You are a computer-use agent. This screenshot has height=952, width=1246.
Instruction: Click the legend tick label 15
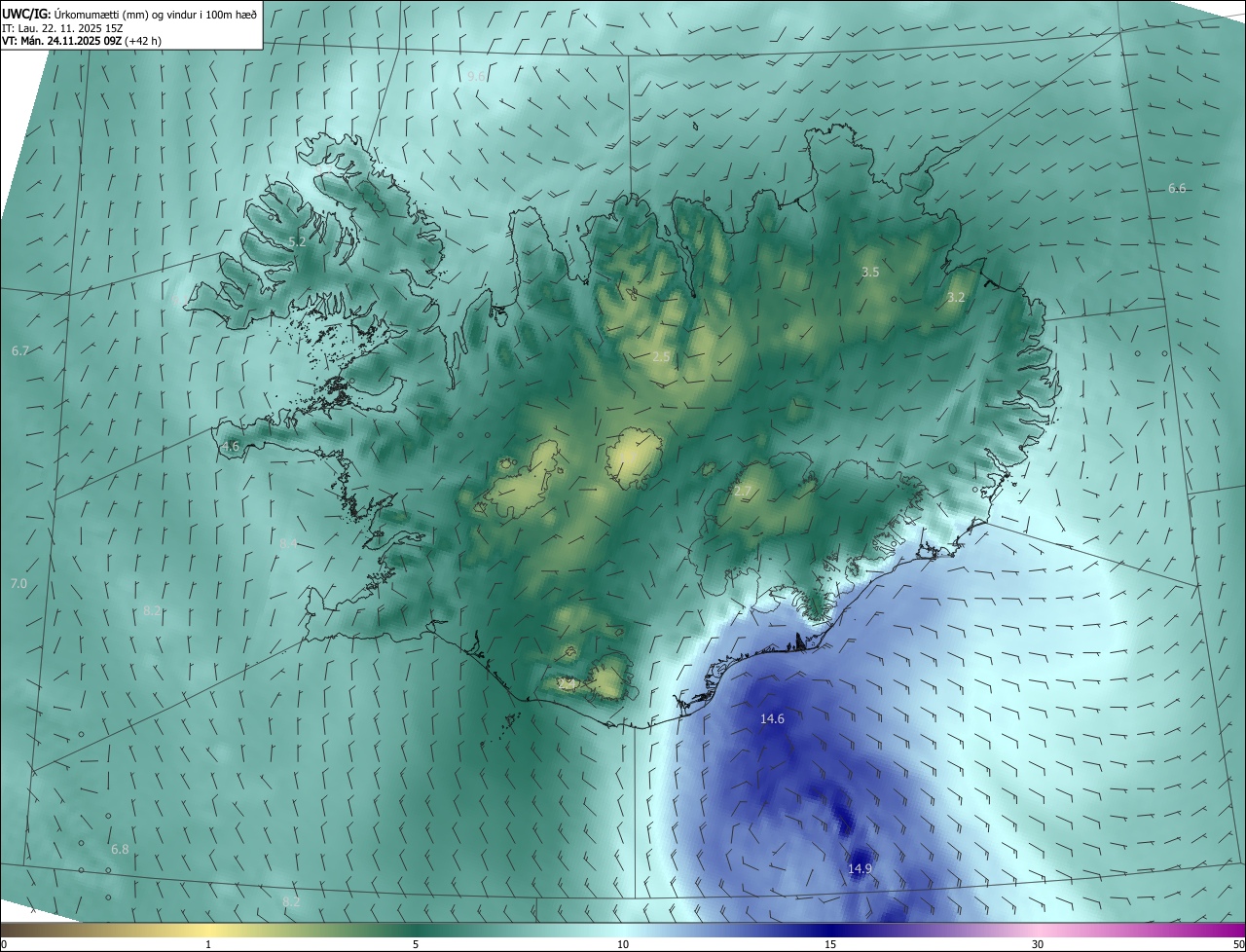point(830,944)
